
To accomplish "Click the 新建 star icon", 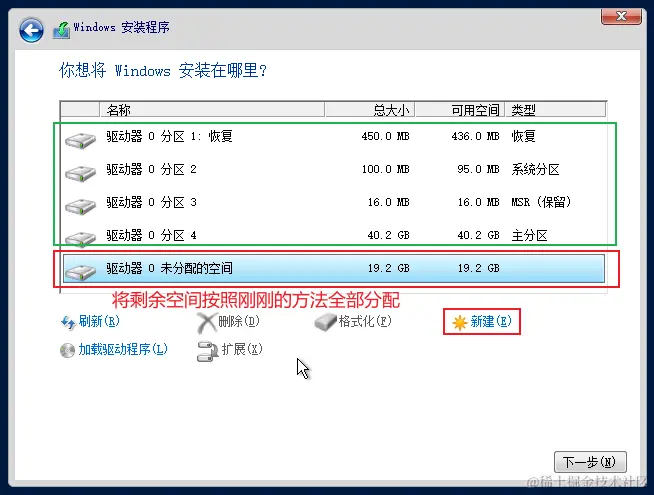I will pos(459,322).
